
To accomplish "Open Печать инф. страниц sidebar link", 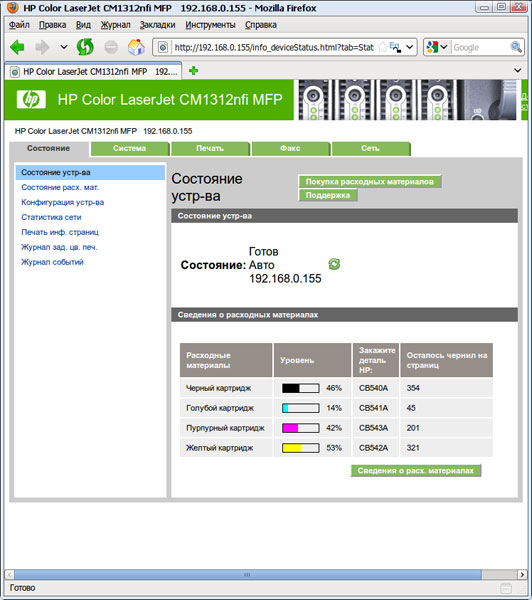I will pyautogui.click(x=60, y=232).
